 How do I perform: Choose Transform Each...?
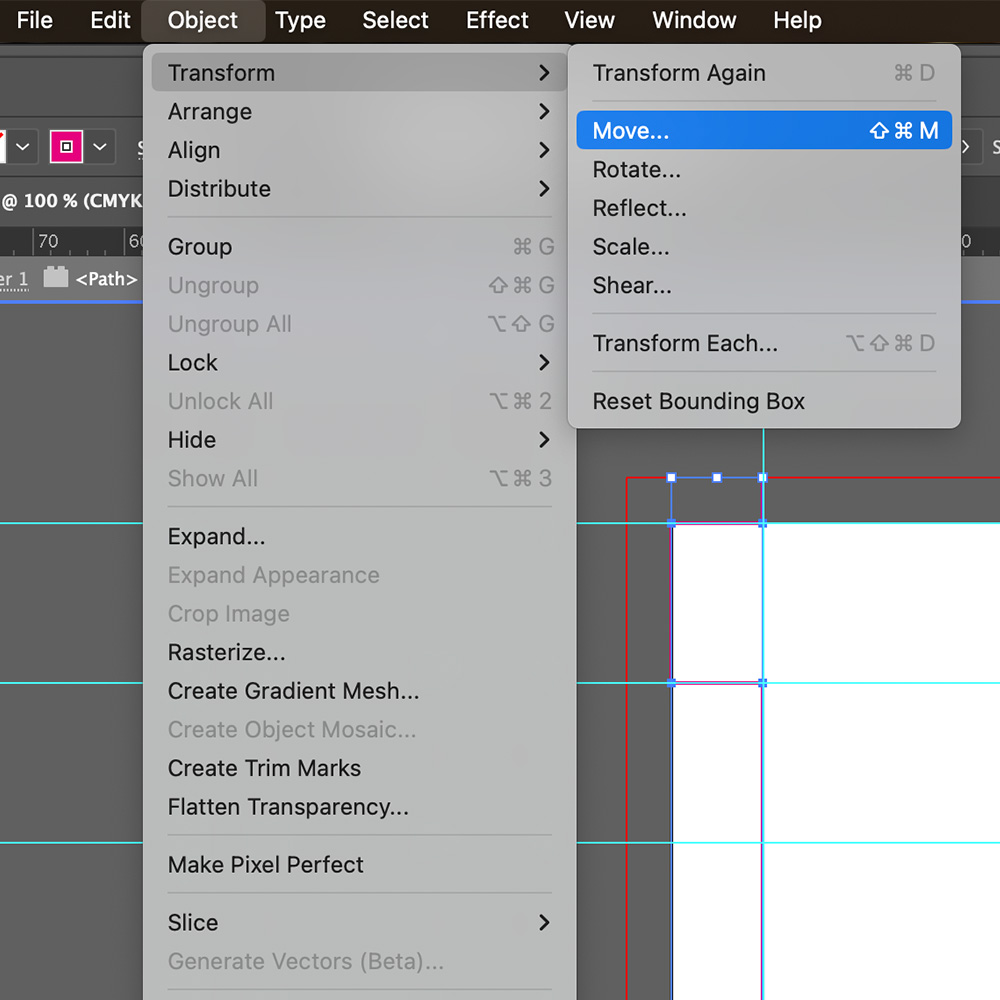click(764, 343)
